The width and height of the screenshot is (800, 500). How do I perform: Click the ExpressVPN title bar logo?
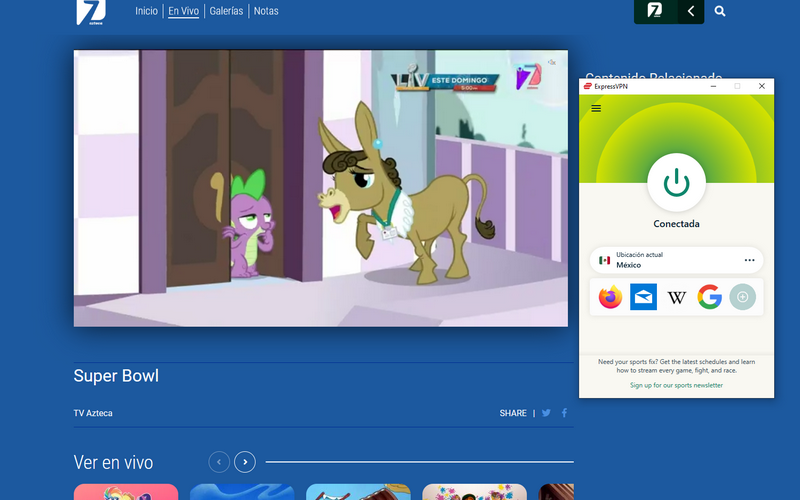[x=587, y=86]
